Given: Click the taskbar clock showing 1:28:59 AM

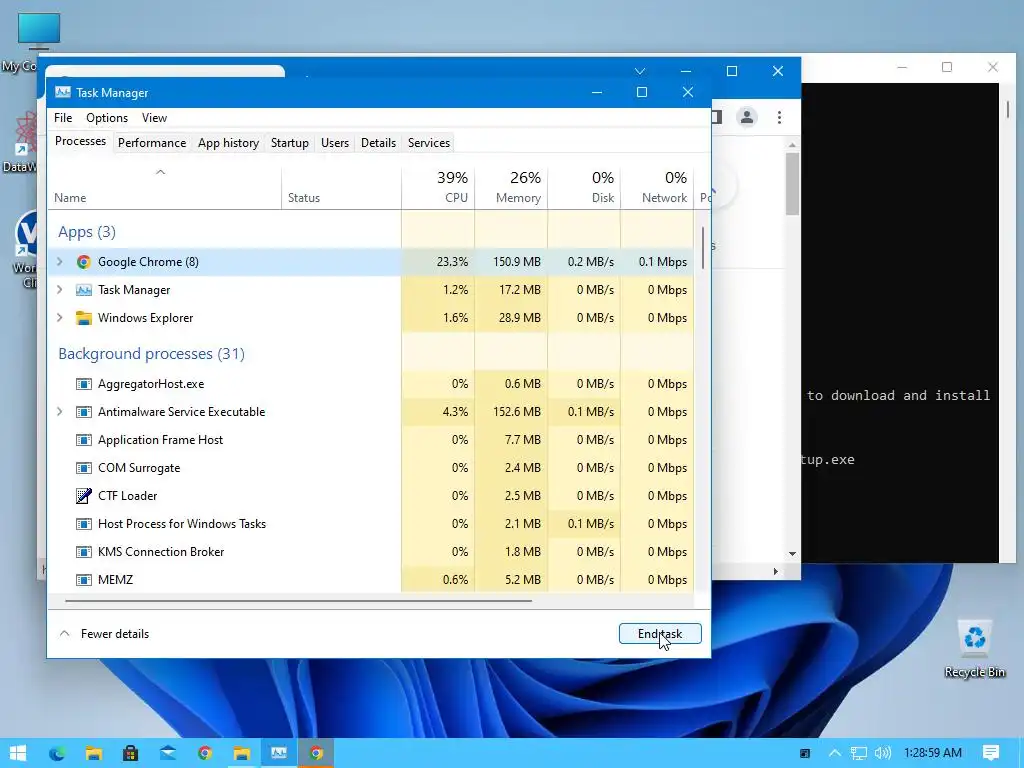Looking at the screenshot, I should 933,753.
